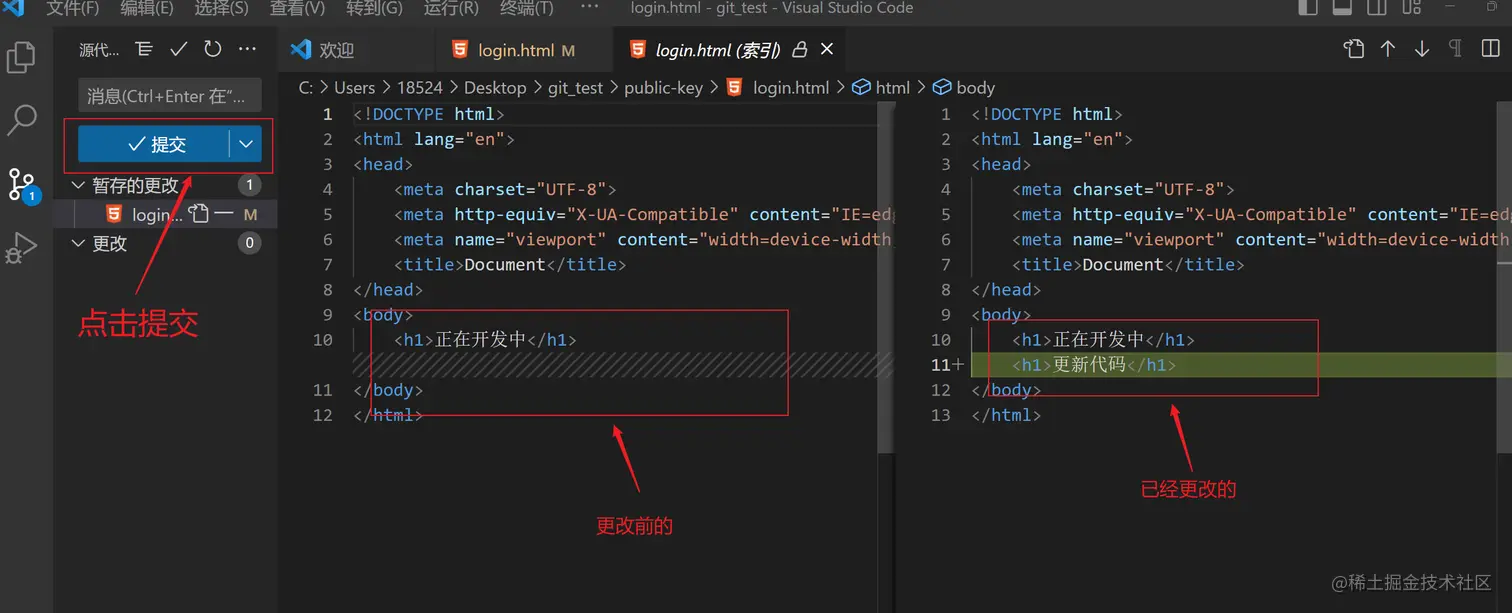This screenshot has height=613, width=1512.
Task: Open the 转到(G) menu
Action: coord(374,8)
